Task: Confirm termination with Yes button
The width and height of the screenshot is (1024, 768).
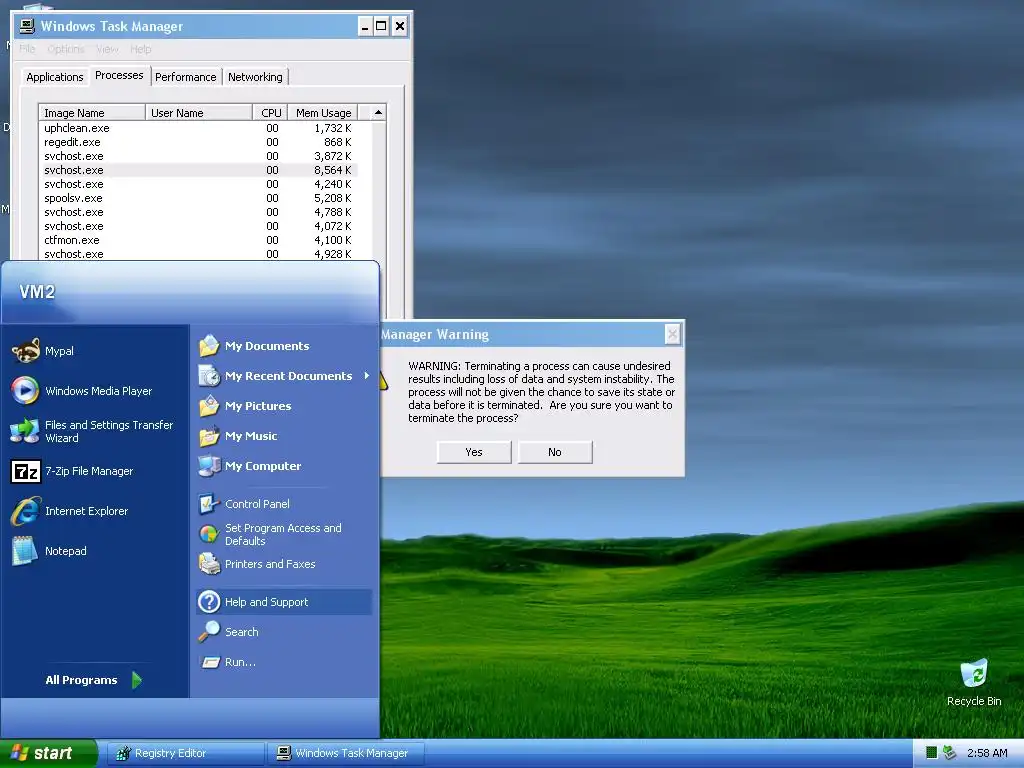Action: 473,452
